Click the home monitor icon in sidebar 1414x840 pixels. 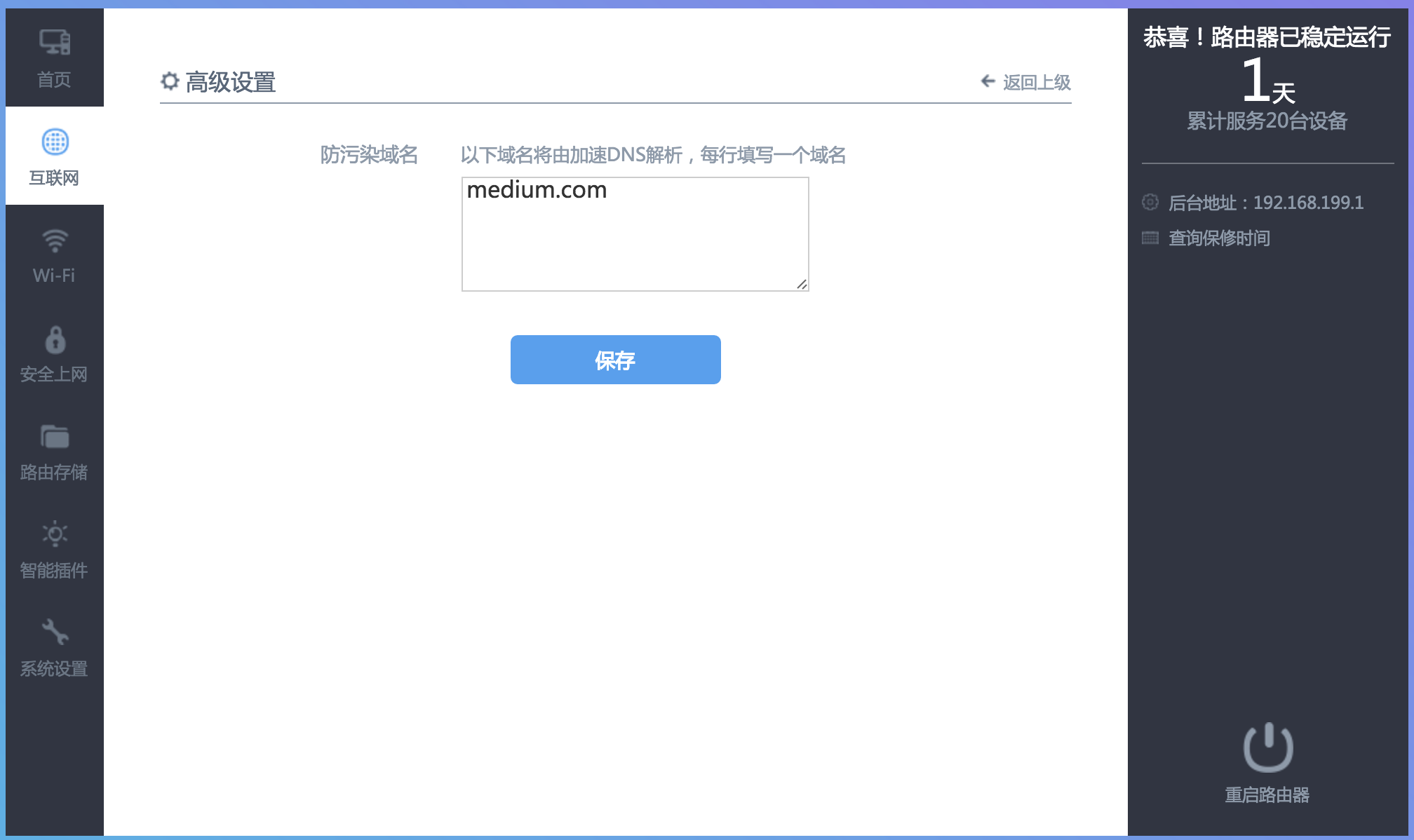click(55, 43)
